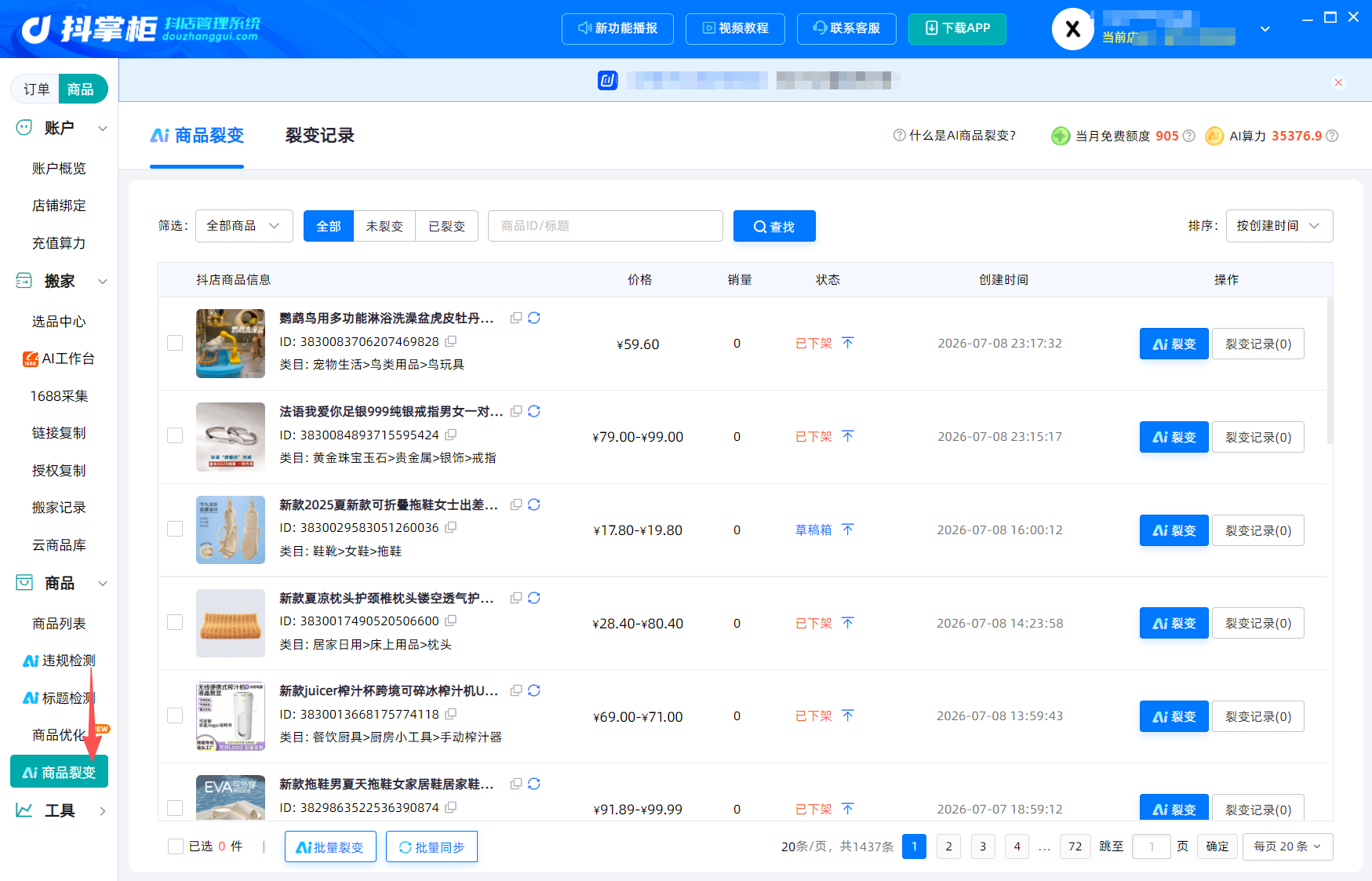Open the X account avatar
This screenshot has height=881, width=1372.
1073,29
